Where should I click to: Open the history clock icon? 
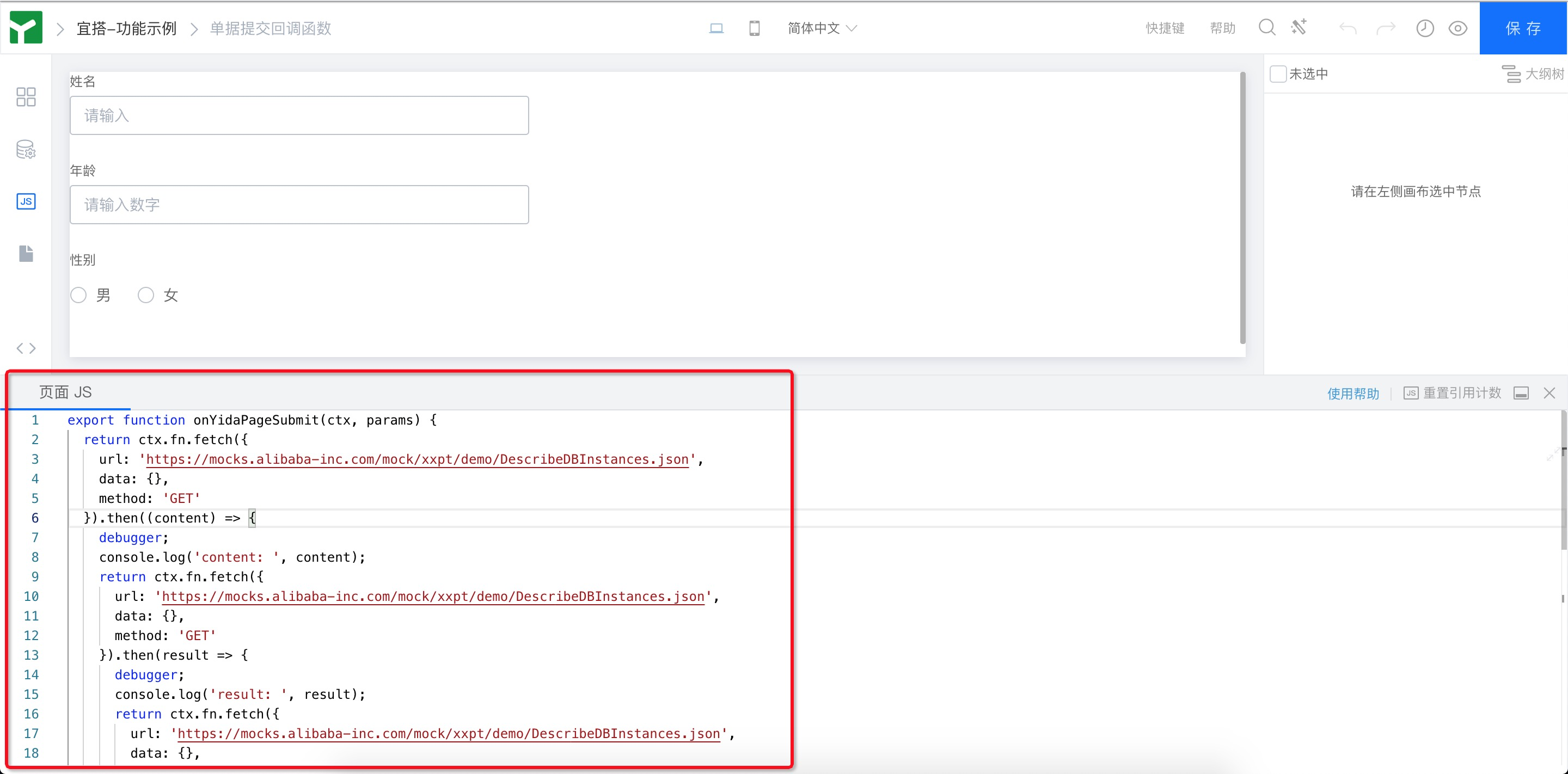pyautogui.click(x=1424, y=28)
